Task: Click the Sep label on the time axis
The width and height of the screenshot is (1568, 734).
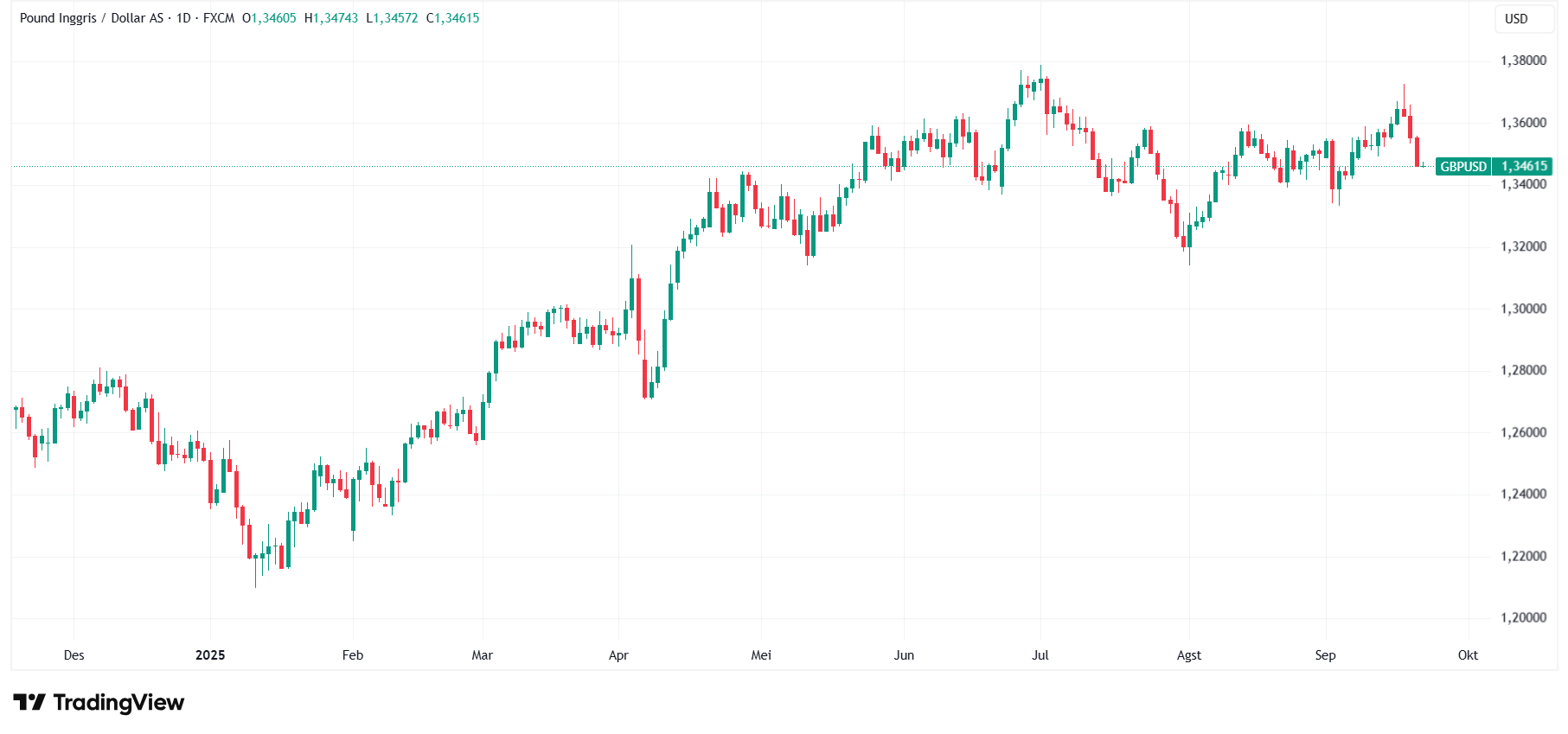Action: coord(1326,655)
